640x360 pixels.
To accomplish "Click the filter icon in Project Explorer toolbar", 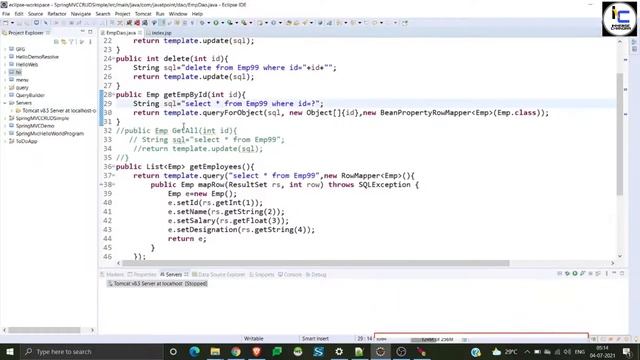I will (x=71, y=42).
